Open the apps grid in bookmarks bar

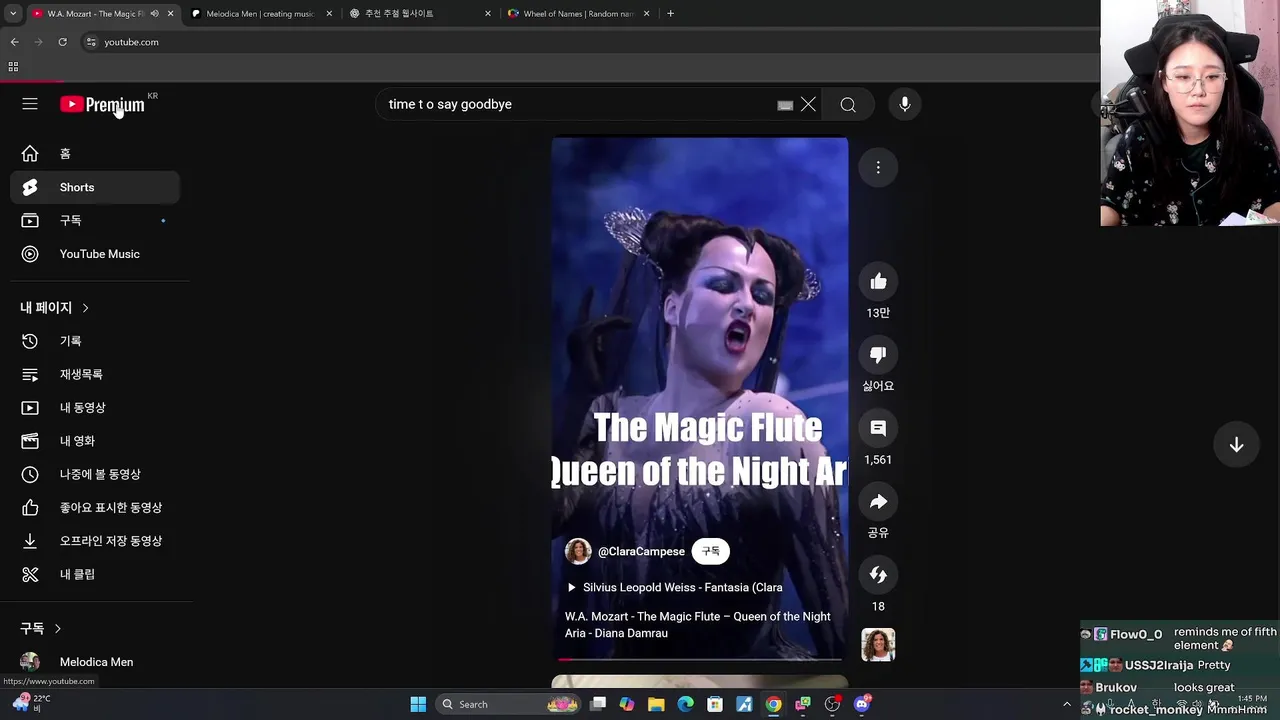pyautogui.click(x=13, y=67)
